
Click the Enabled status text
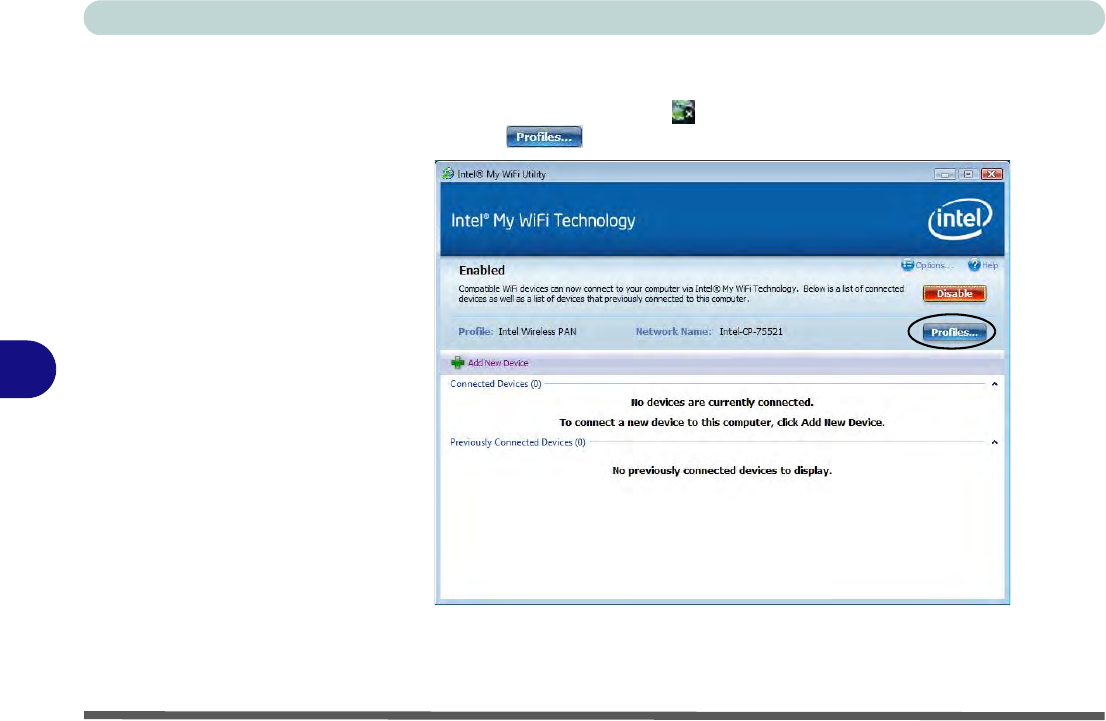click(x=482, y=270)
